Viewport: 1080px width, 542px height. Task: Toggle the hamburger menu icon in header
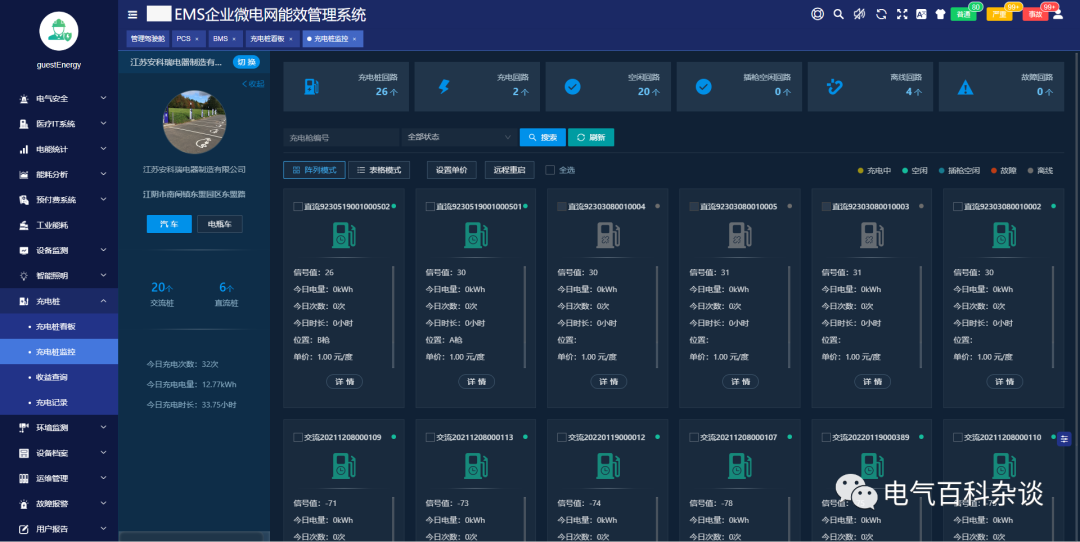pos(132,14)
